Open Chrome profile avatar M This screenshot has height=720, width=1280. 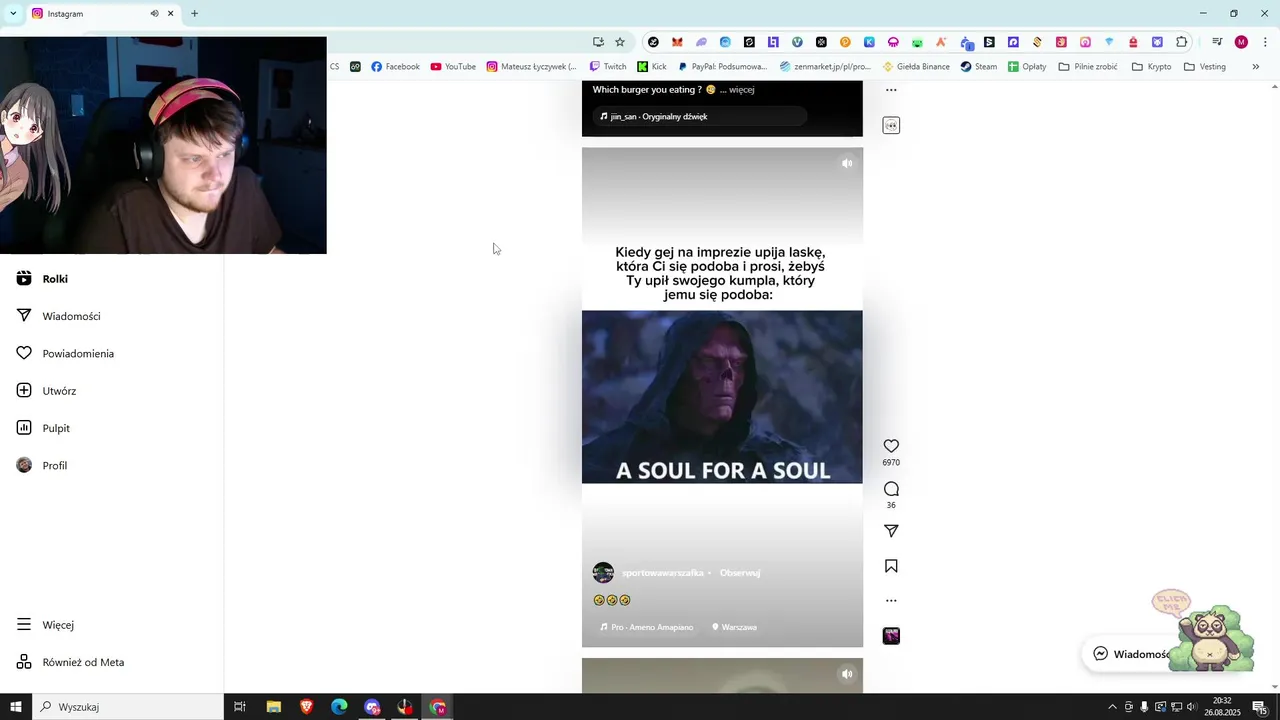tap(1241, 42)
